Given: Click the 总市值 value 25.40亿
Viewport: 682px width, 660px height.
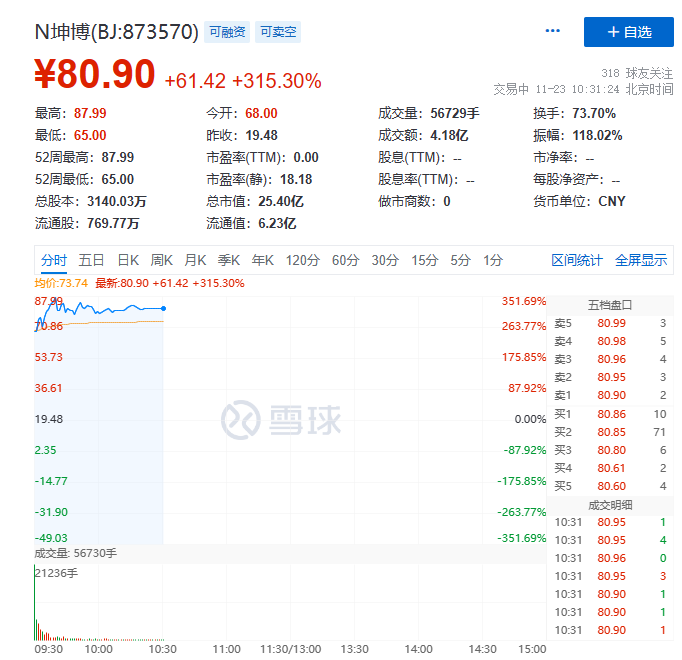Looking at the screenshot, I should [x=281, y=201].
